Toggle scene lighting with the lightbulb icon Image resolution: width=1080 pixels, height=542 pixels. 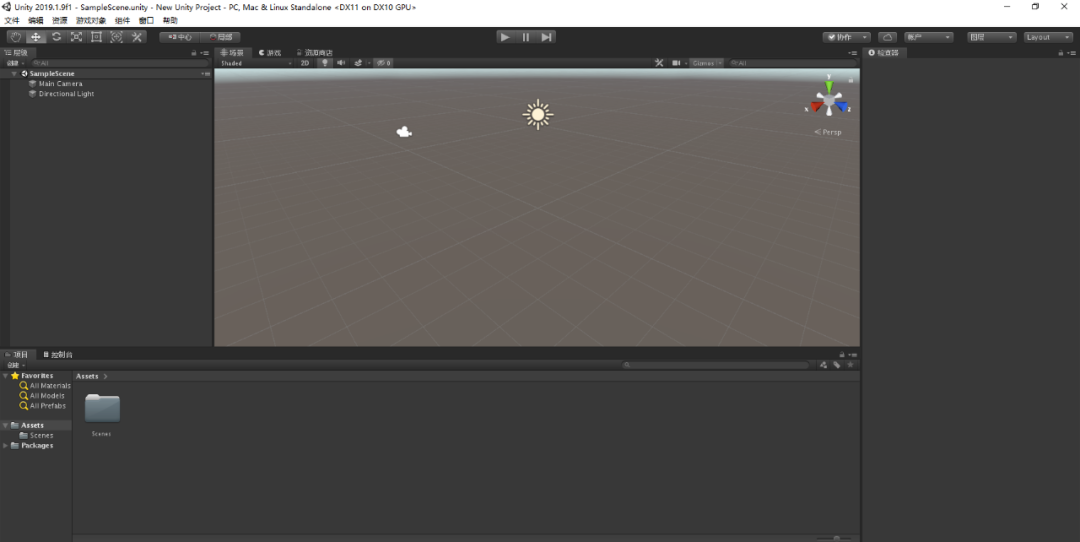click(x=324, y=63)
